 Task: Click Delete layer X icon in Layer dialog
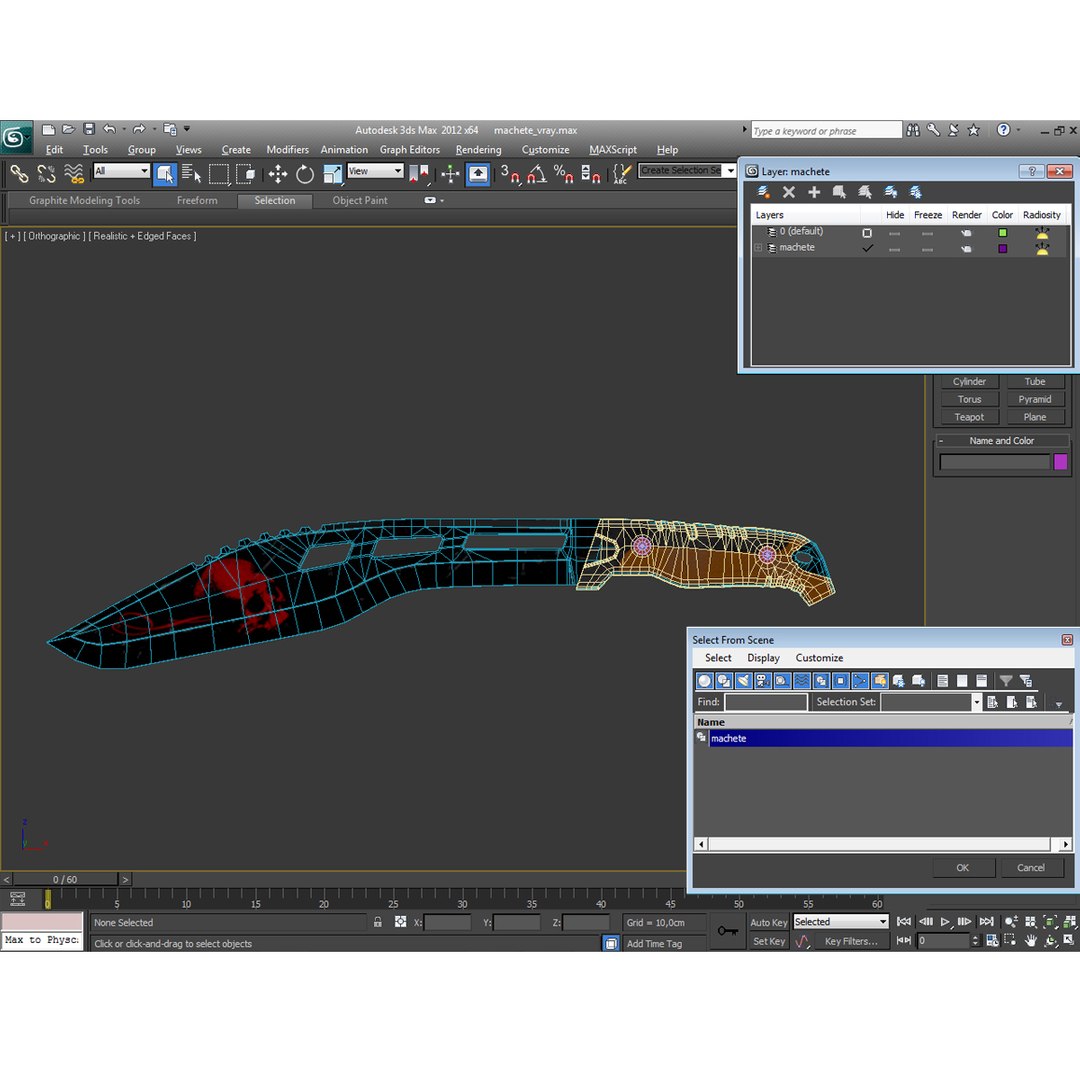789,192
